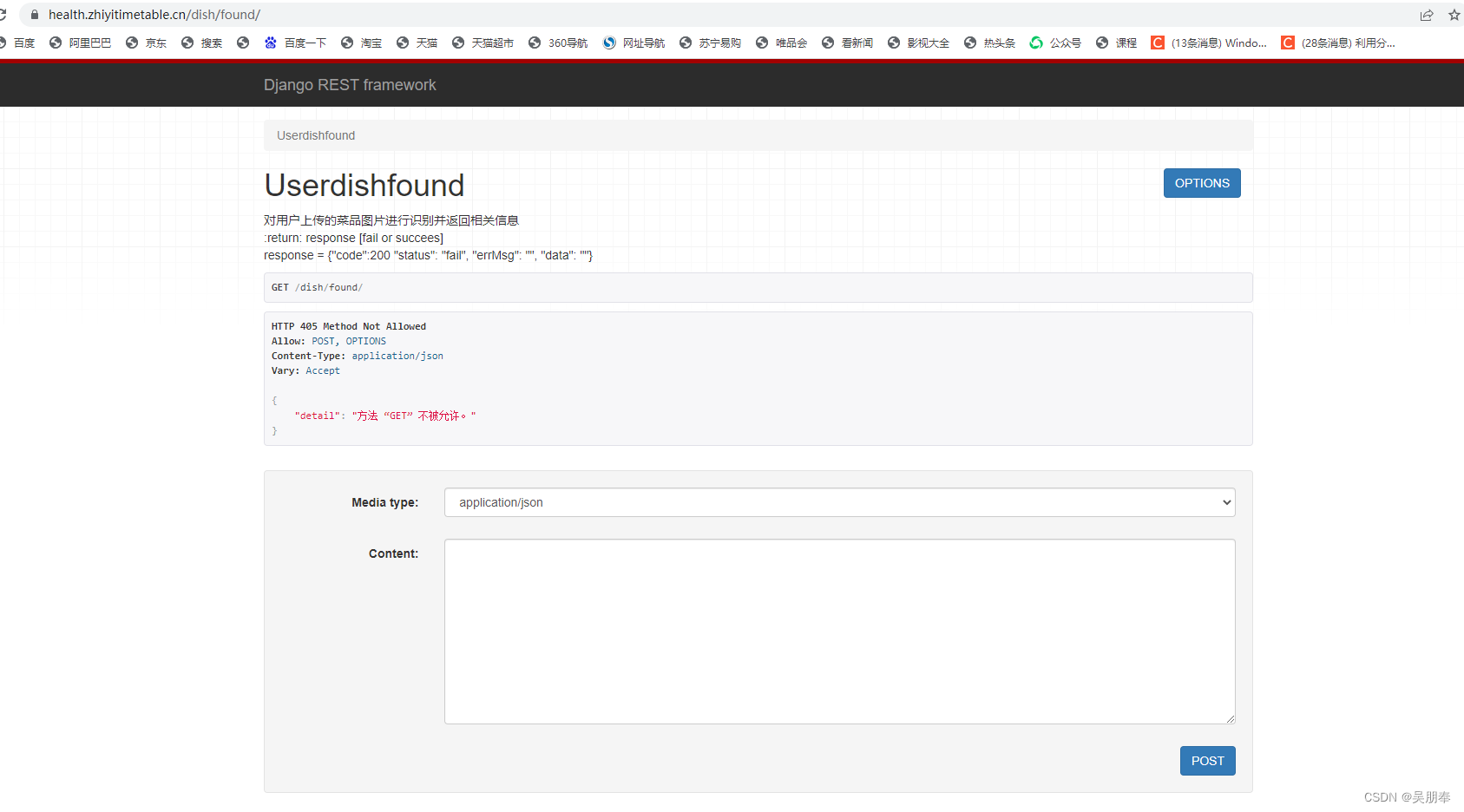Focus the Content text area
Image resolution: width=1464 pixels, height=812 pixels.
840,632
